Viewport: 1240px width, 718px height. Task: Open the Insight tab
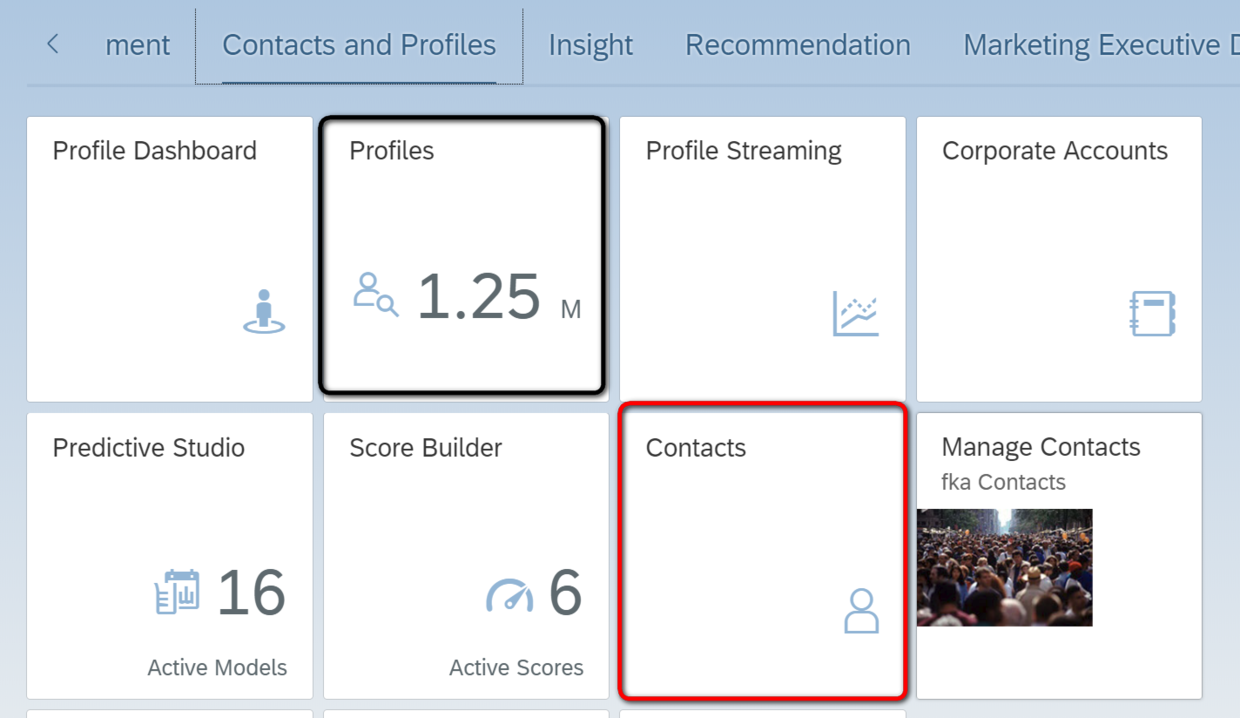pos(590,46)
